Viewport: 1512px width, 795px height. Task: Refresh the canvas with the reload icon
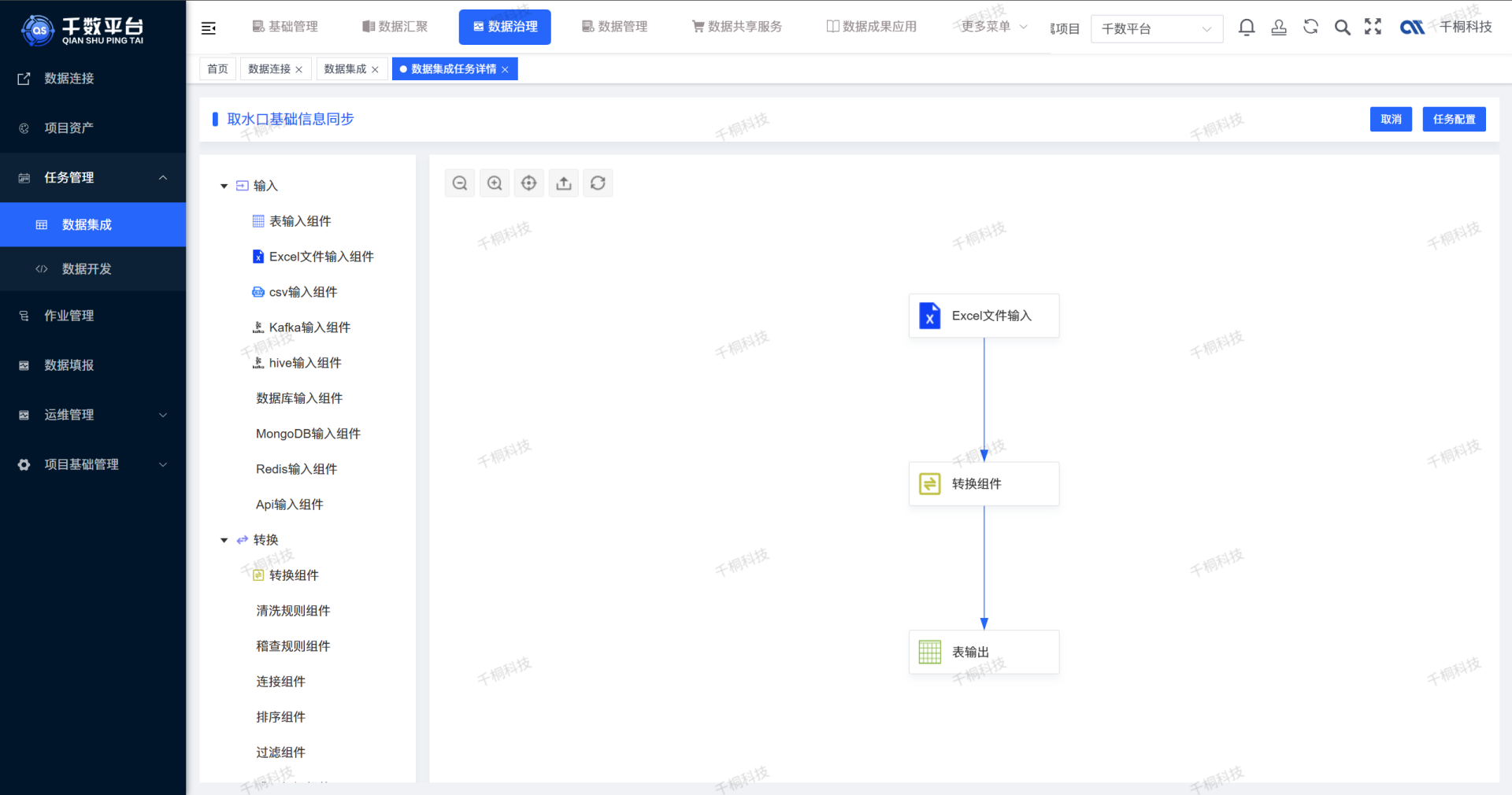click(x=598, y=183)
